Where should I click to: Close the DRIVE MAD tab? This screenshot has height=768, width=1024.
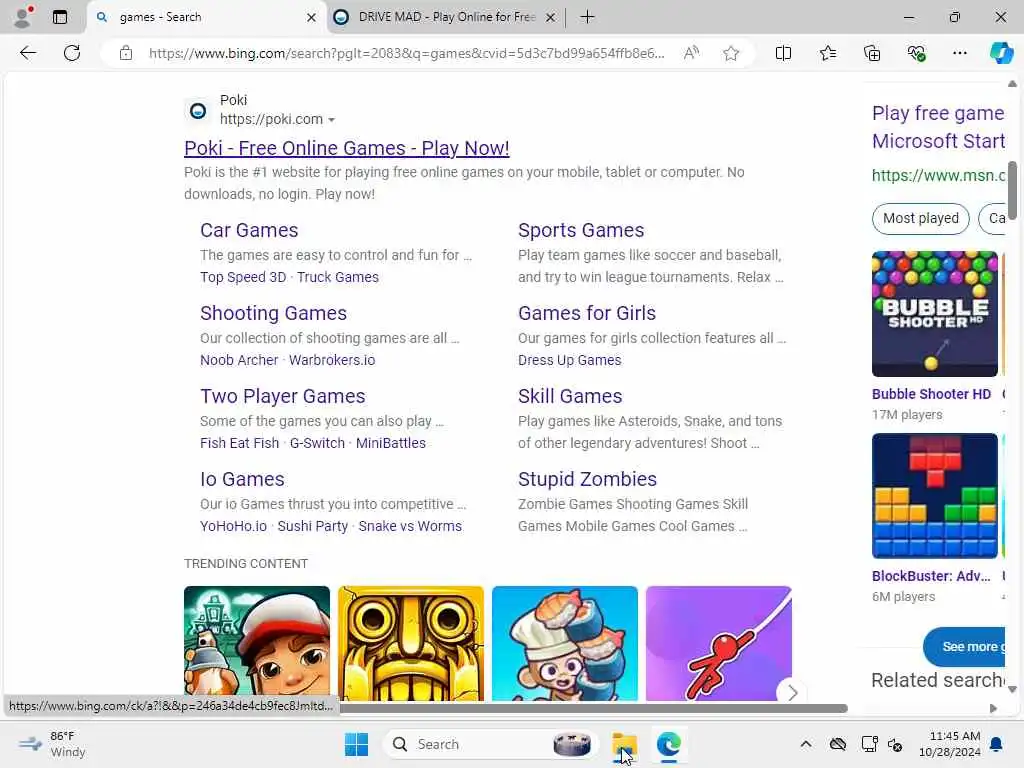point(551,18)
